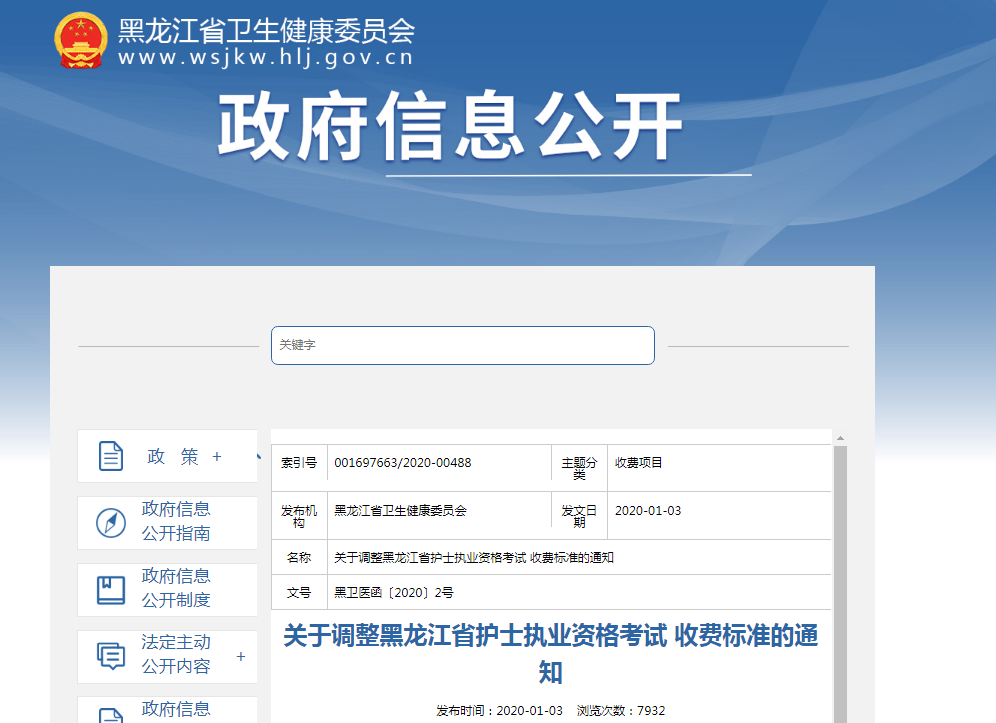
Task: Click the 文号 label cell
Action: click(x=299, y=593)
